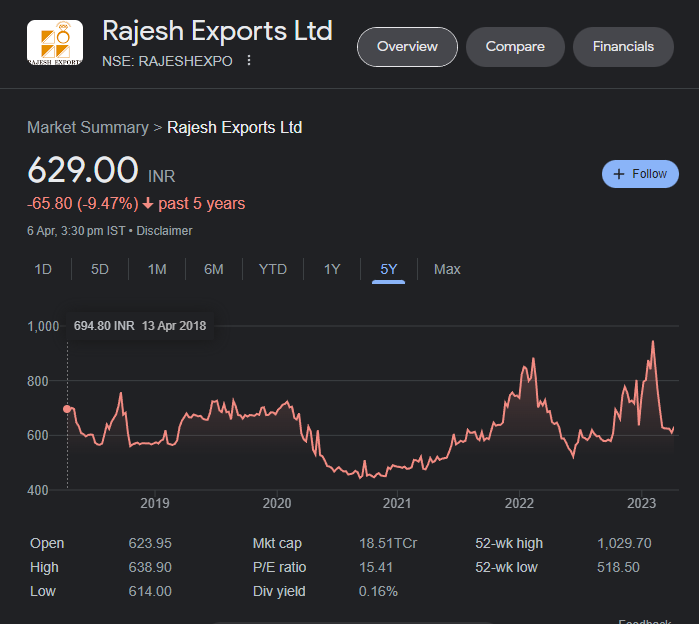The image size is (699, 624).
Task: Select the 1M time range
Action: coord(157,269)
